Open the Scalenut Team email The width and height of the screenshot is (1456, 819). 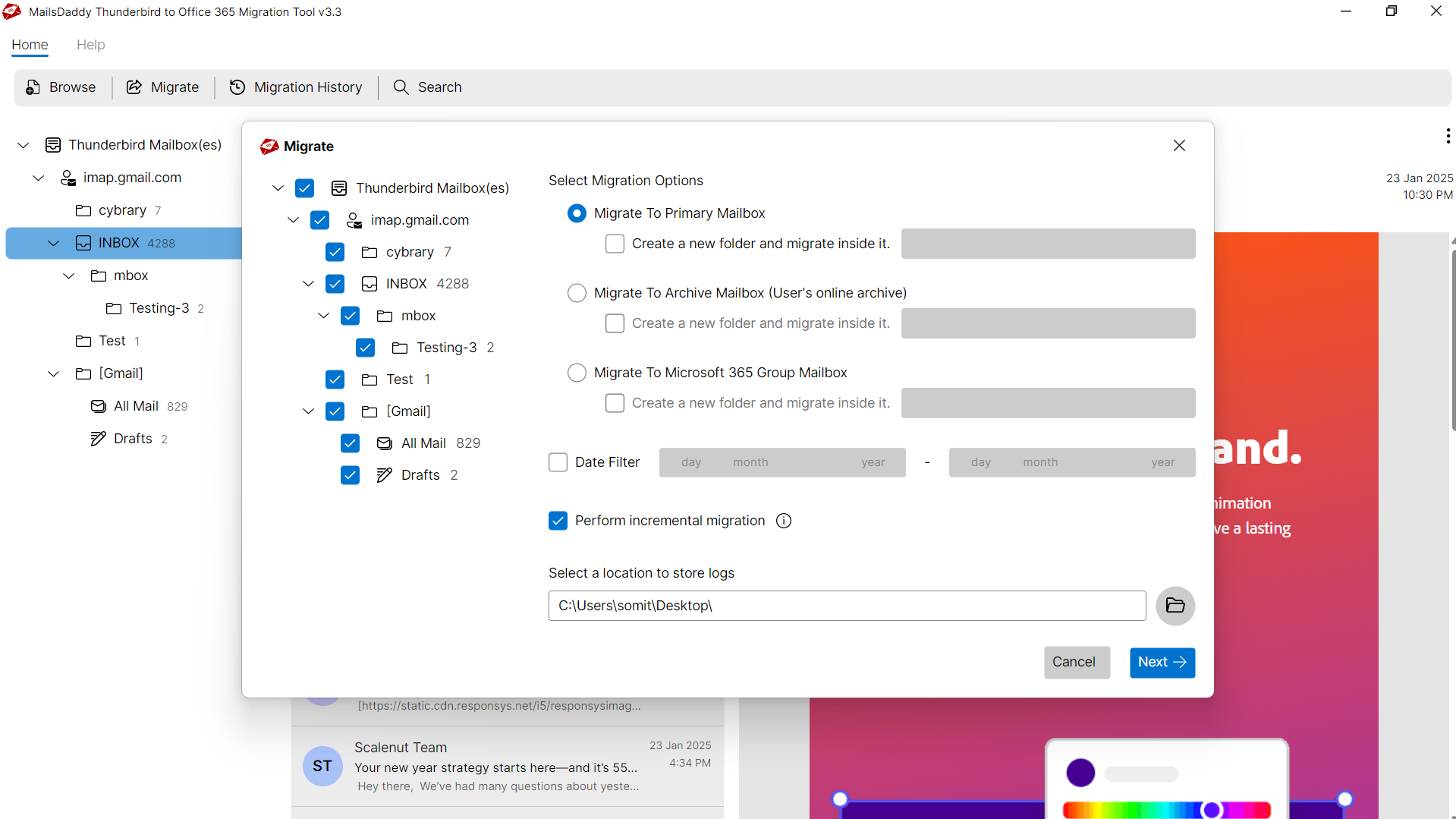click(x=508, y=767)
